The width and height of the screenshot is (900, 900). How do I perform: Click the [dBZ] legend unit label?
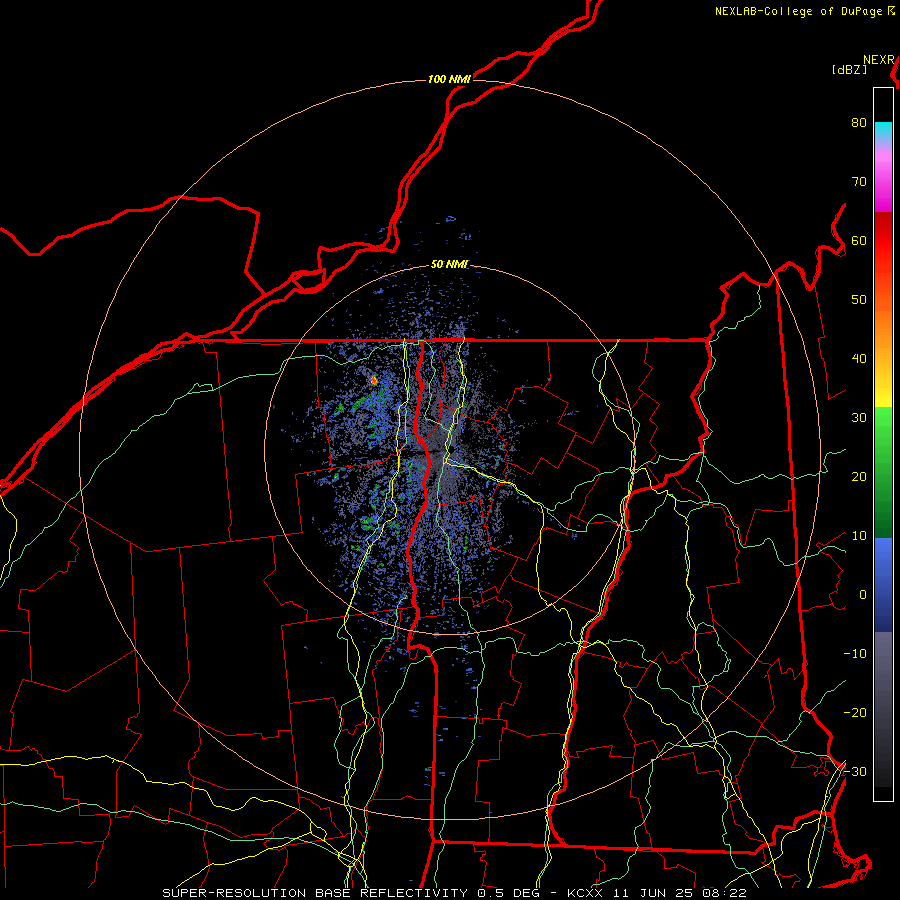pos(849,69)
